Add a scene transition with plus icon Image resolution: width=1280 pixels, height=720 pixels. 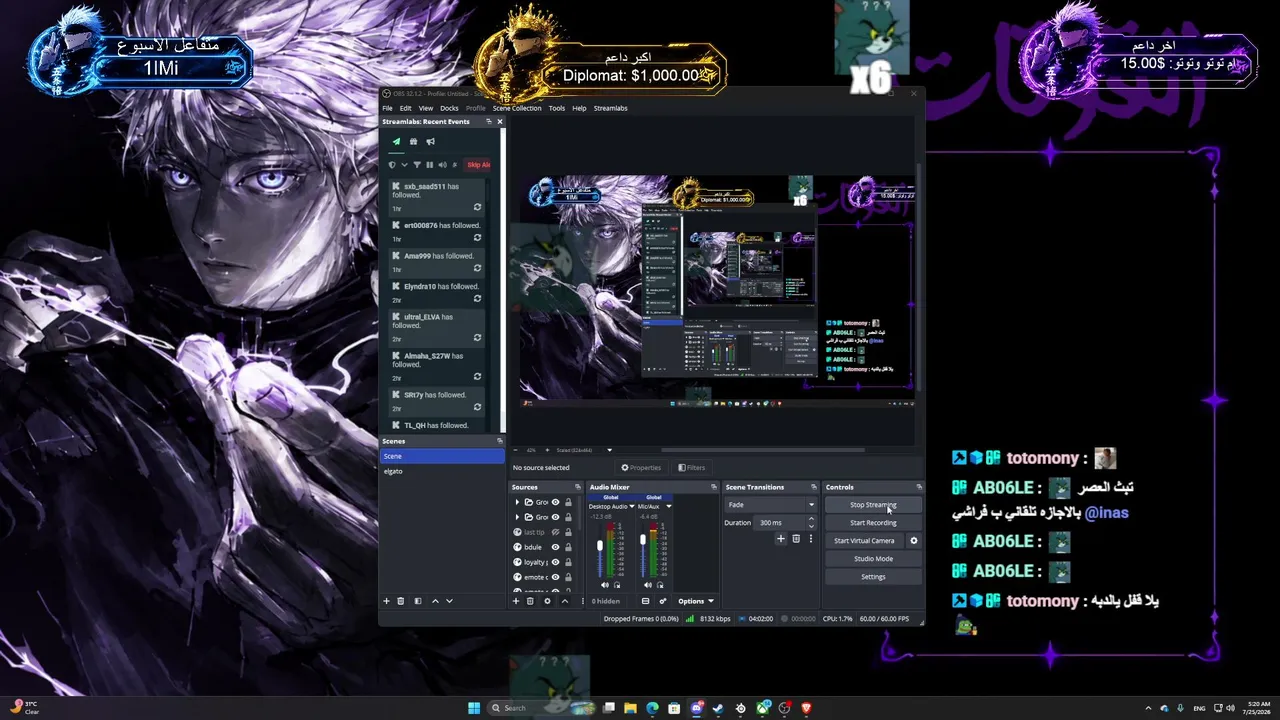781,539
